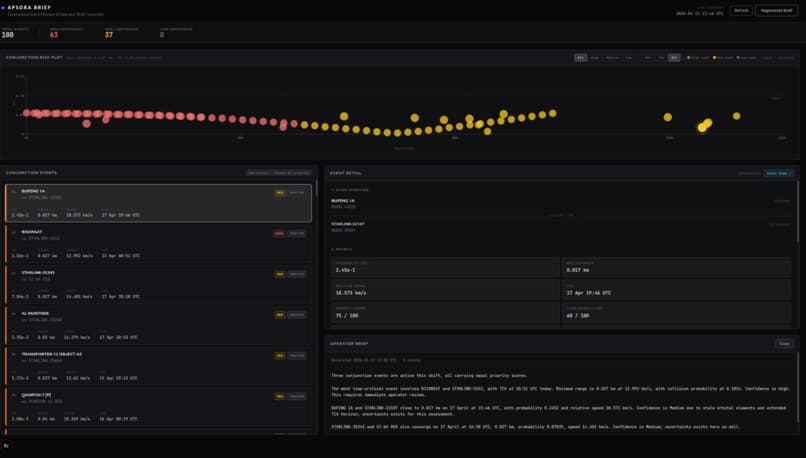Open the AL-MUNTHER conjunction event card
Screen dimensions: 806x458
click(158, 325)
